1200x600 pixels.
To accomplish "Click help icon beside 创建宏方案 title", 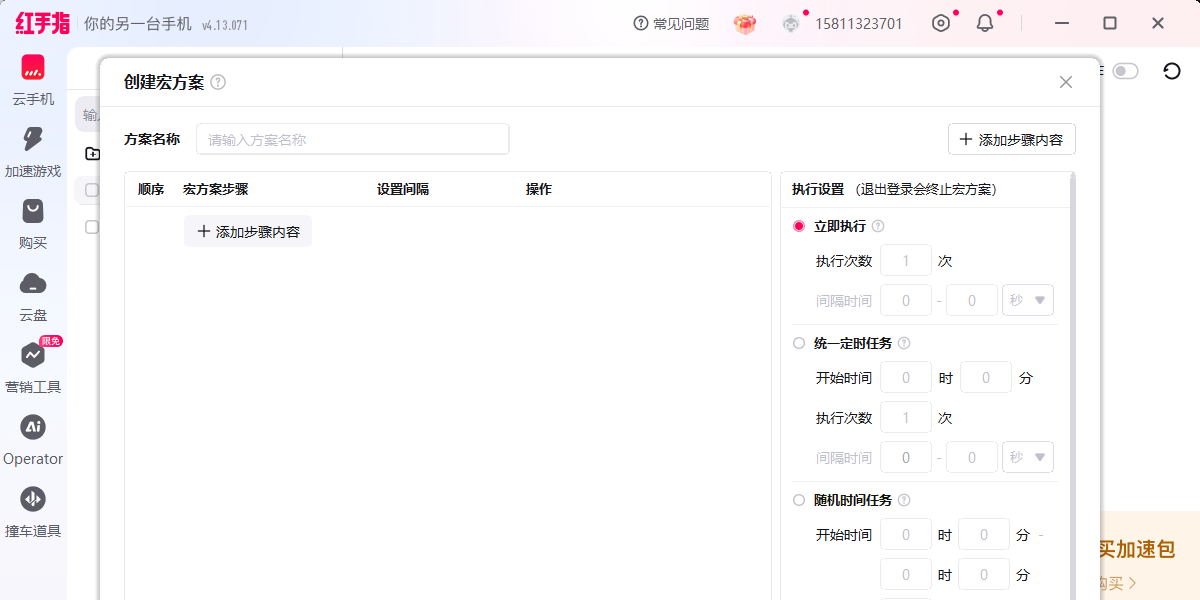I will pyautogui.click(x=218, y=82).
